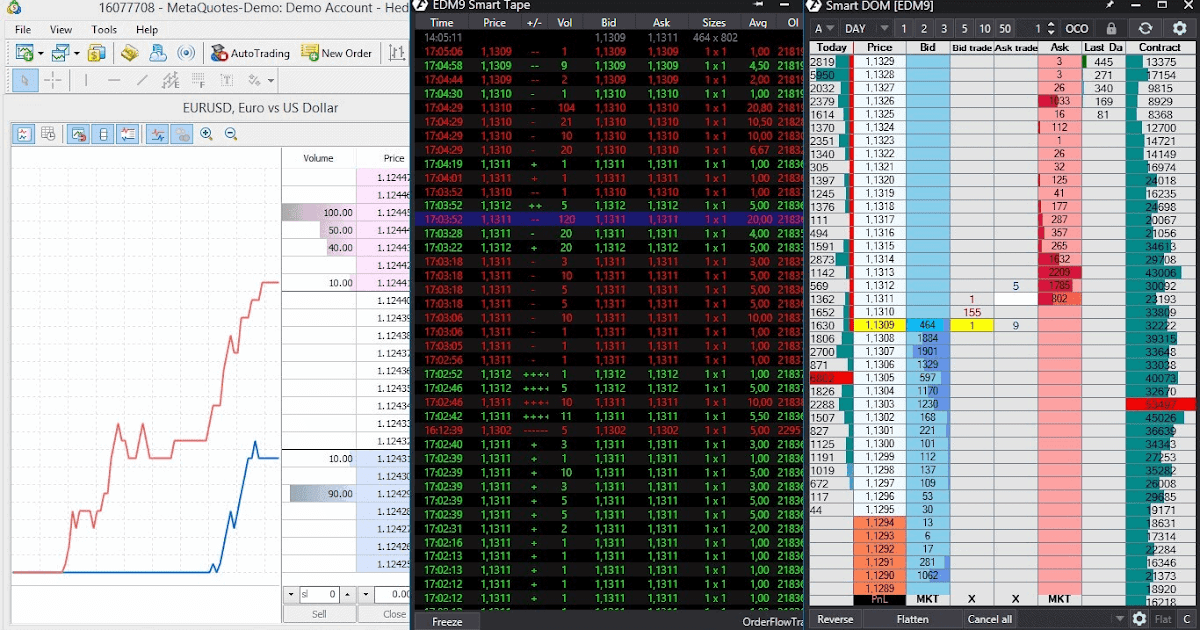Click the Flatten button in Smart DOM
1200x630 pixels.
point(913,619)
